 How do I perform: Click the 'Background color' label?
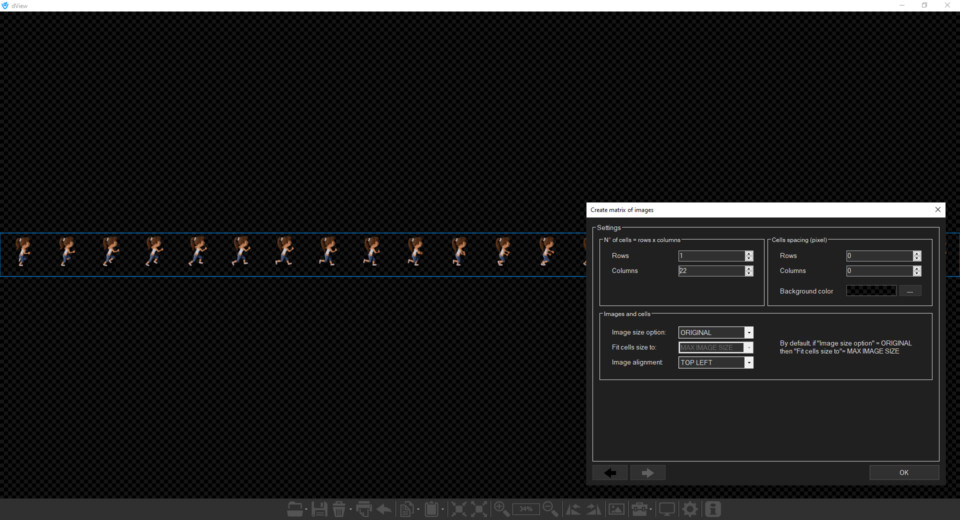coord(806,291)
